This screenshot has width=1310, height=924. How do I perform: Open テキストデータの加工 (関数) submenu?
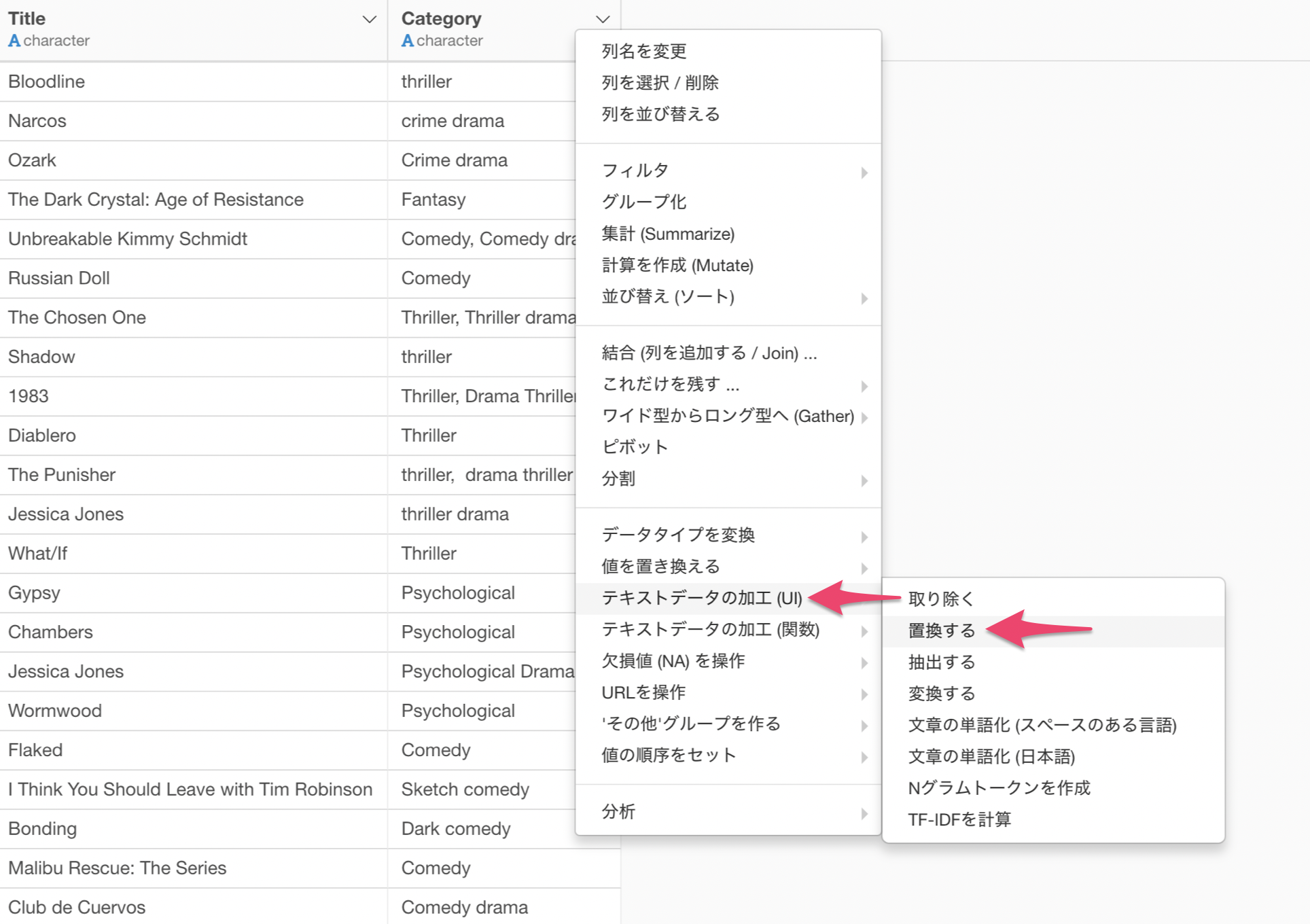tap(728, 629)
